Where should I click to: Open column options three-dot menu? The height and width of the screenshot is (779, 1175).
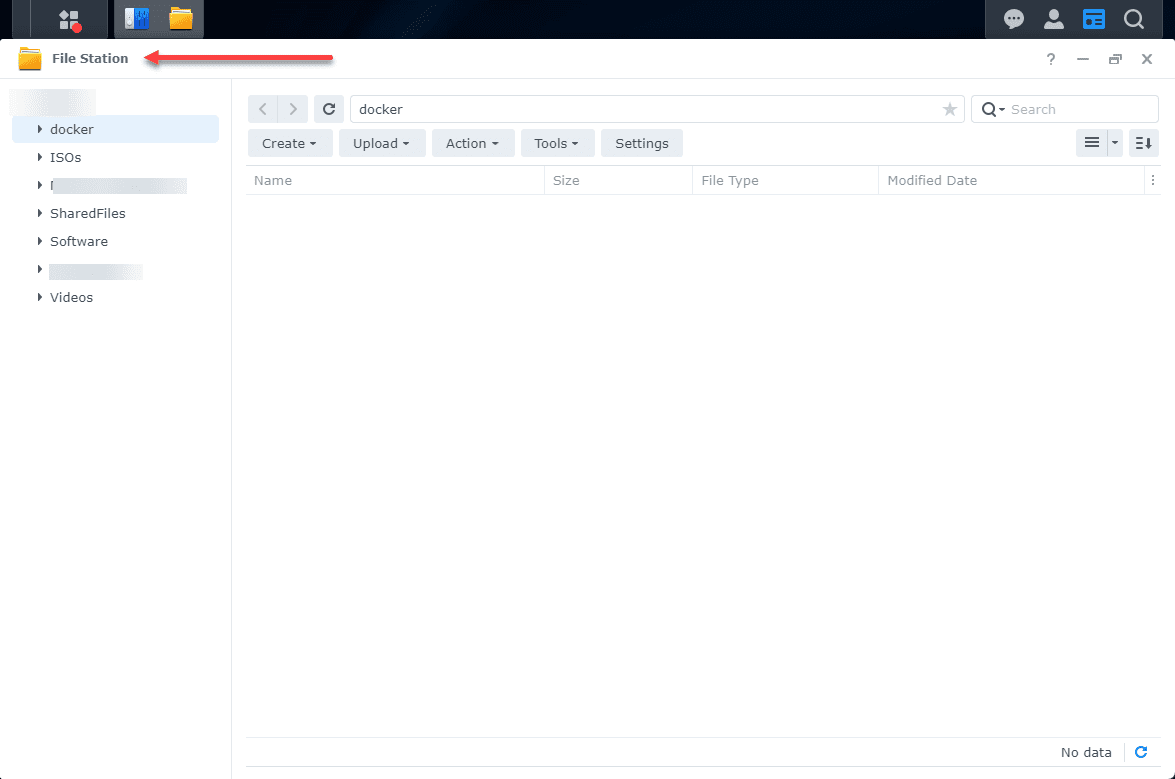pos(1153,181)
